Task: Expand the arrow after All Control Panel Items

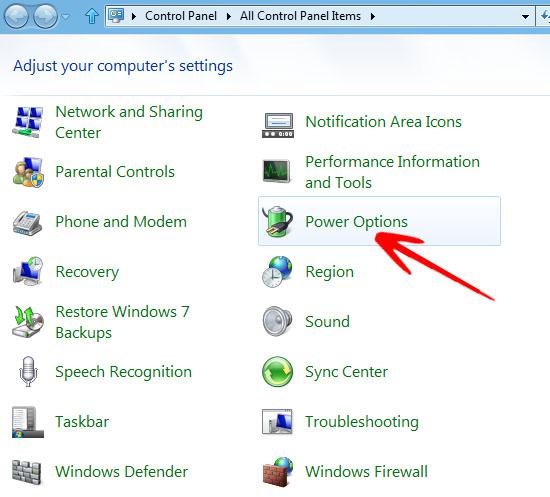Action: coord(373,16)
